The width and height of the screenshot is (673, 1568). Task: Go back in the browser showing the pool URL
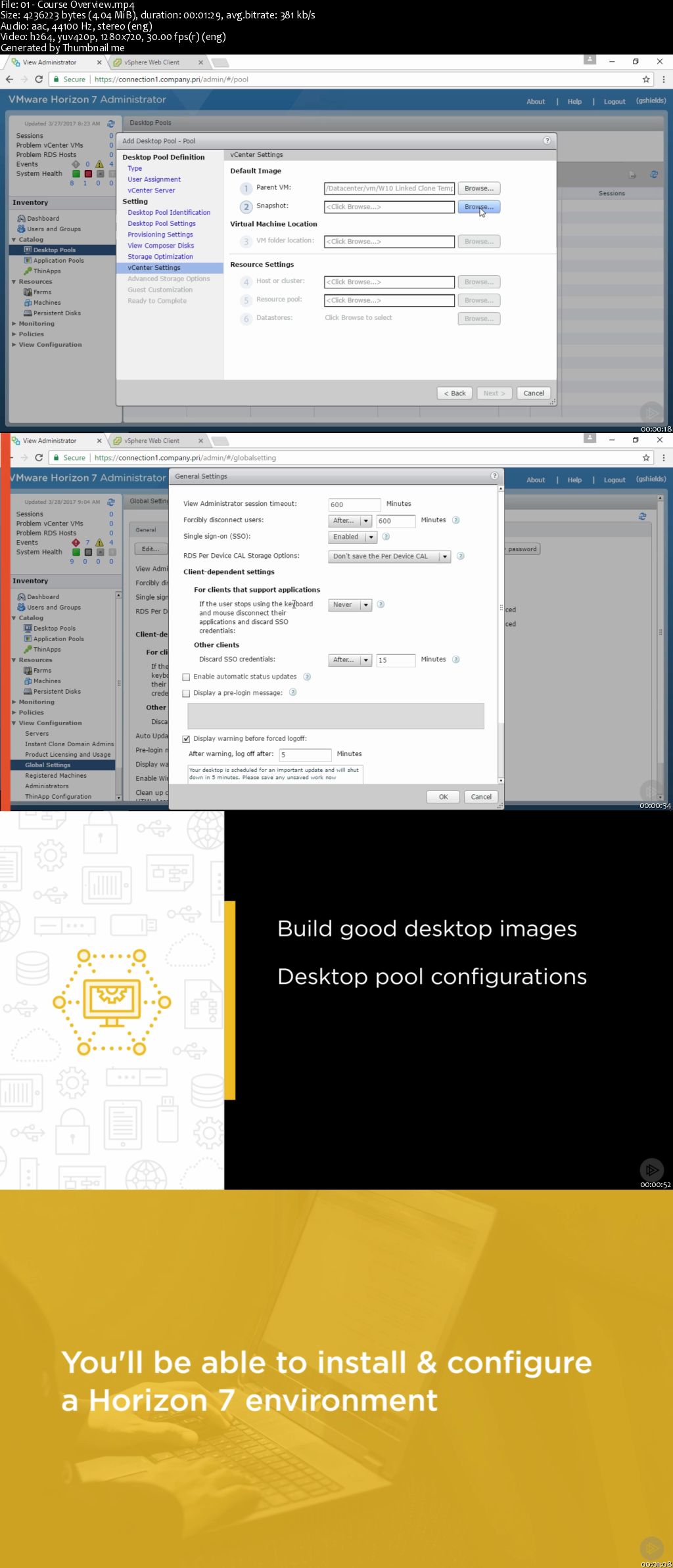9,79
